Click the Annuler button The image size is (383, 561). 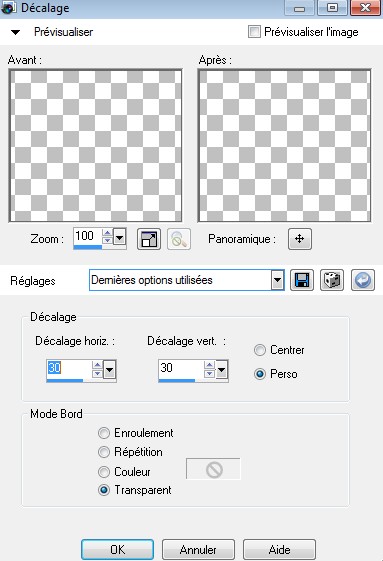(x=198, y=549)
